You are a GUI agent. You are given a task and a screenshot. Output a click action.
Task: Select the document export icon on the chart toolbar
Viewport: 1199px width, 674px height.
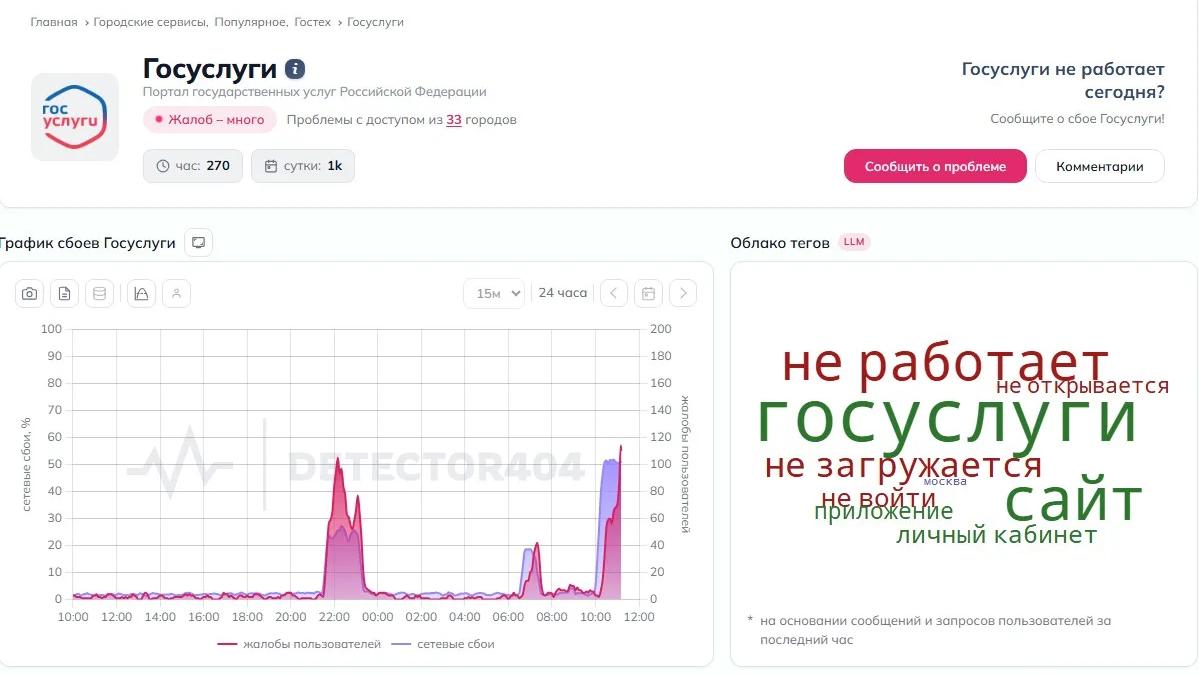point(64,293)
